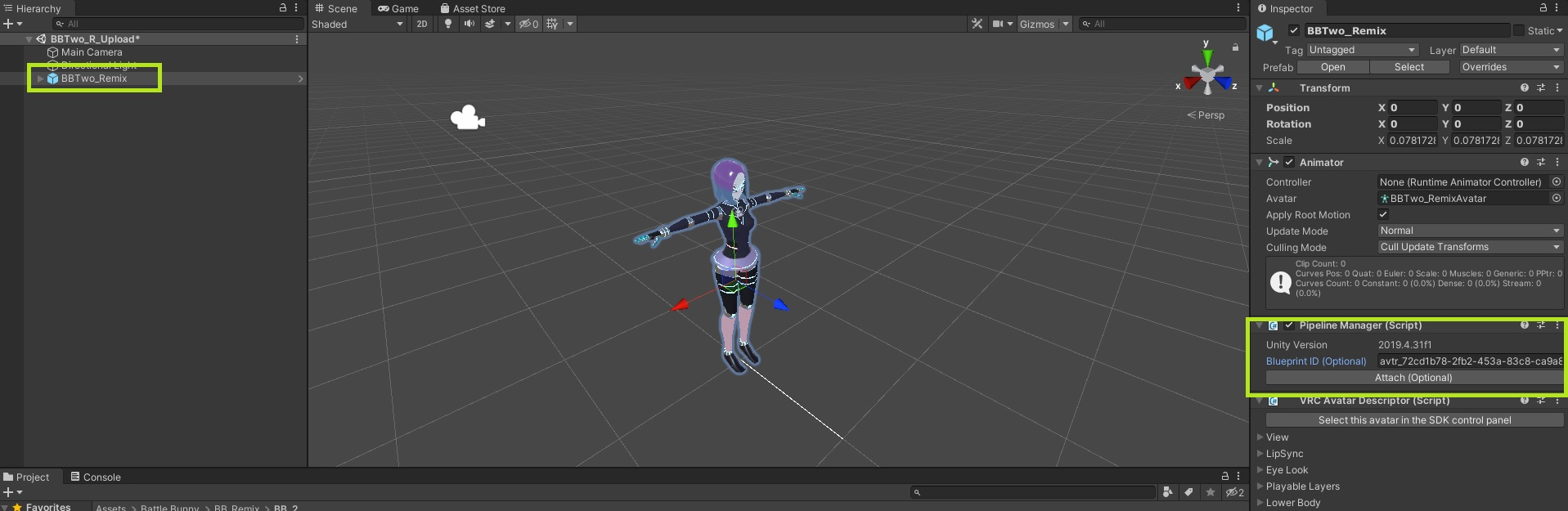Expand the LipSync section
1568x511 pixels.
coord(1260,454)
